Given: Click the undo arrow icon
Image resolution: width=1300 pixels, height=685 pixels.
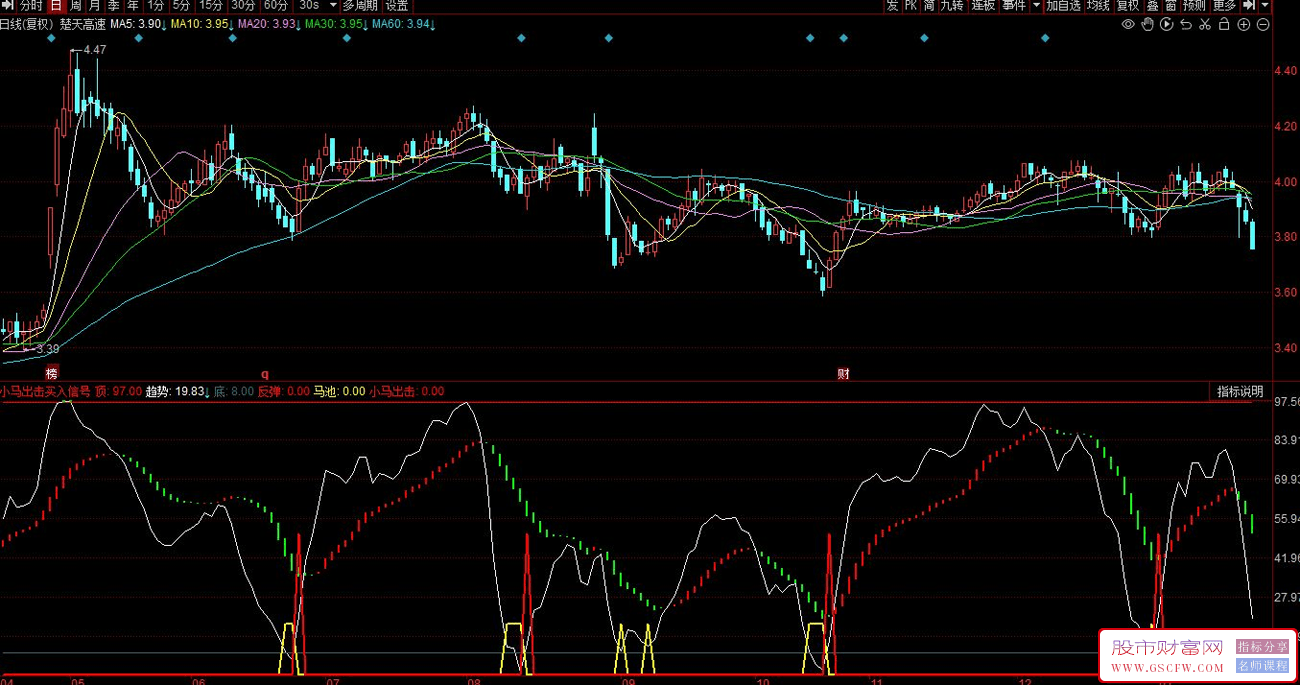Looking at the screenshot, I should click(1186, 24).
